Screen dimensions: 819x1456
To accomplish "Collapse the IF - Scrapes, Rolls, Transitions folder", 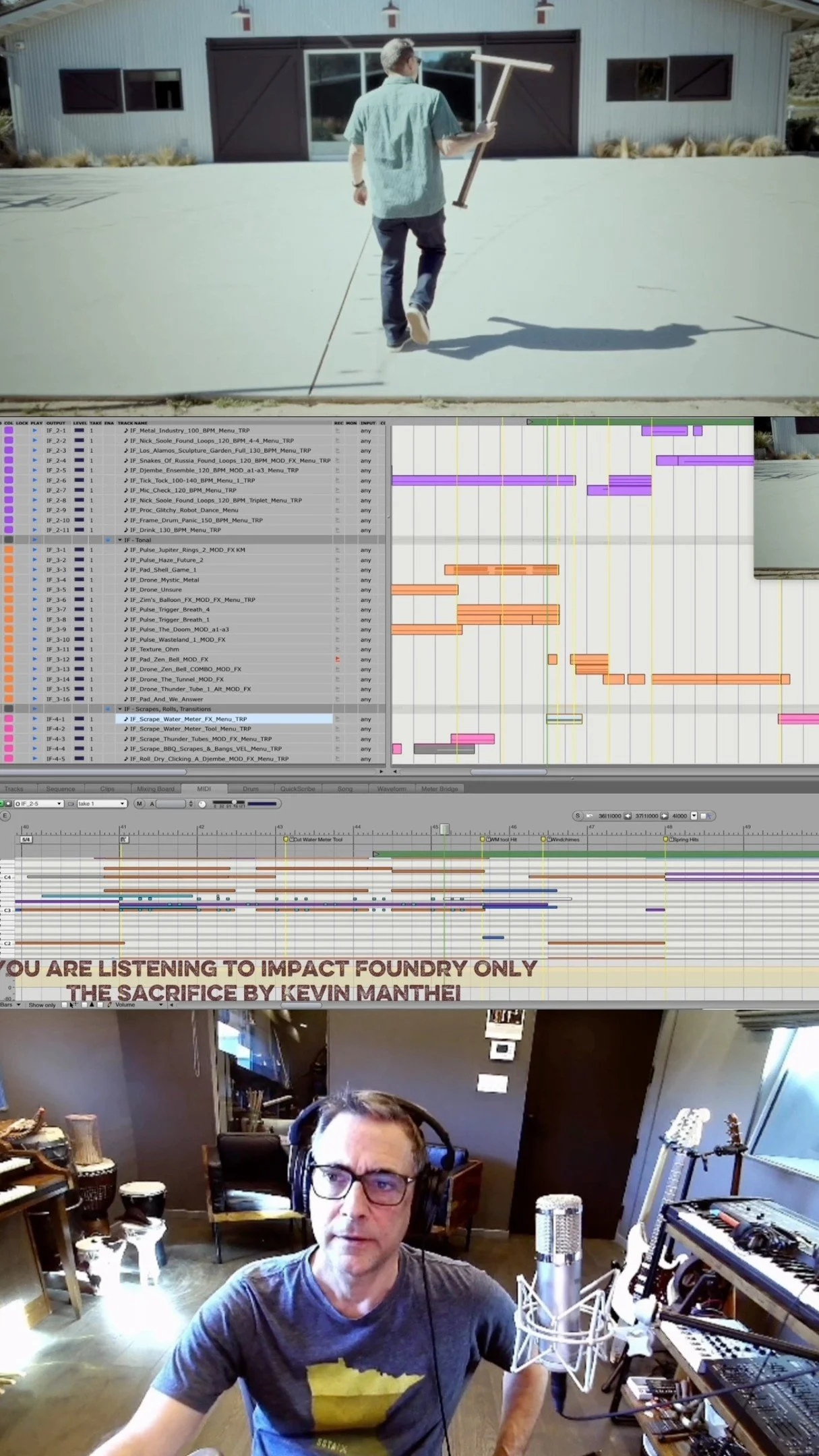I will pos(120,709).
